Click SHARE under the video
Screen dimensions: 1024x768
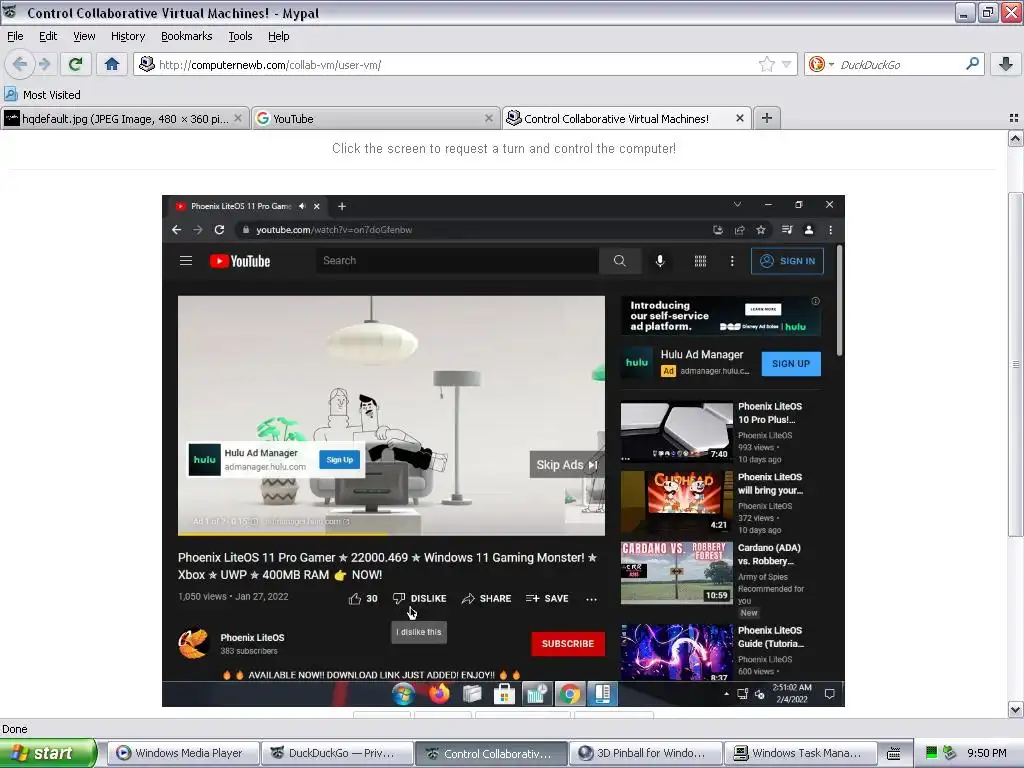click(x=487, y=598)
